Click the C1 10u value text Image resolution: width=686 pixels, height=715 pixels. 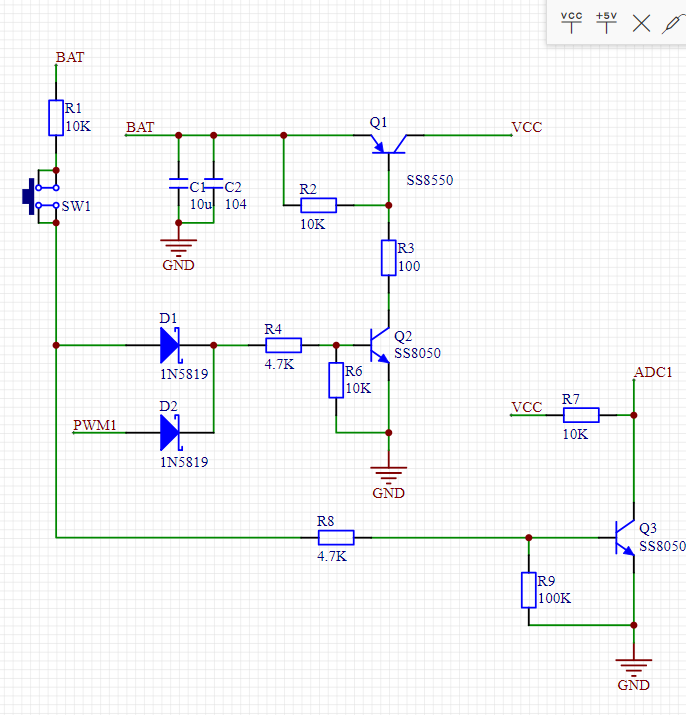[x=201, y=204]
